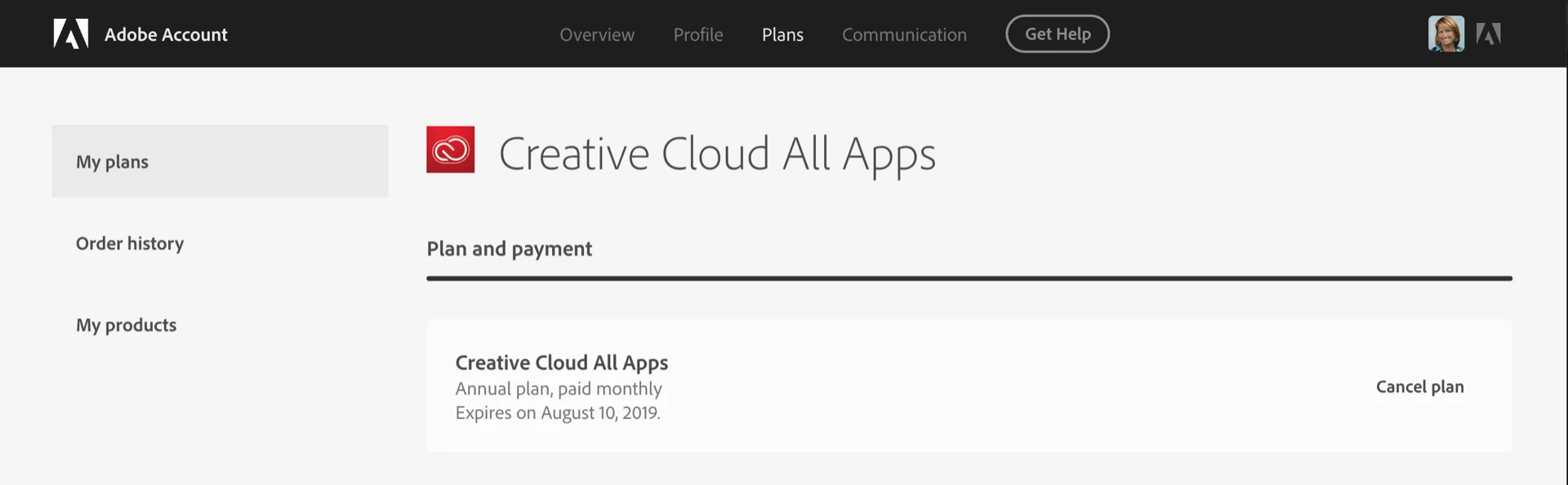
Task: Click 'Expires on August 10, 2019.' text
Action: tap(558, 412)
